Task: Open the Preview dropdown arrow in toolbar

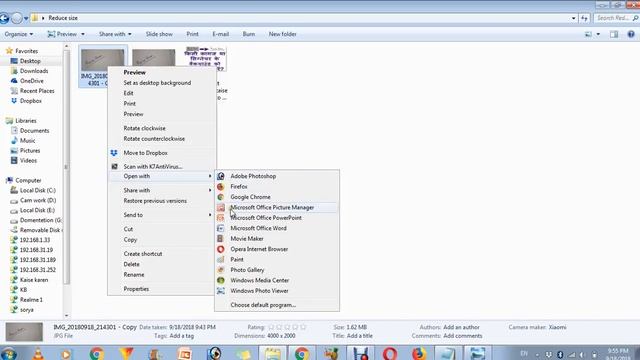Action: tap(83, 34)
